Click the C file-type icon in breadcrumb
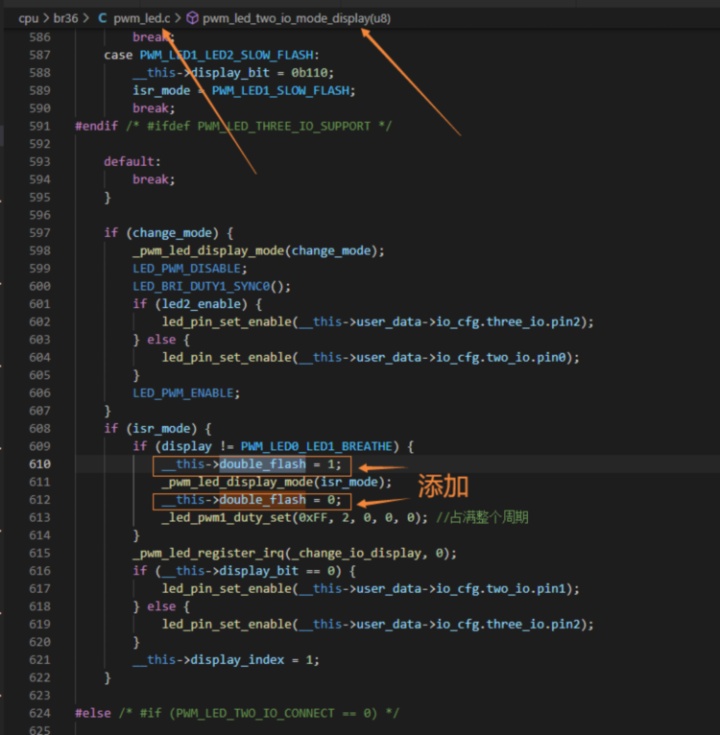Screen dimensions: 720x735 pyautogui.click(x=102, y=18)
